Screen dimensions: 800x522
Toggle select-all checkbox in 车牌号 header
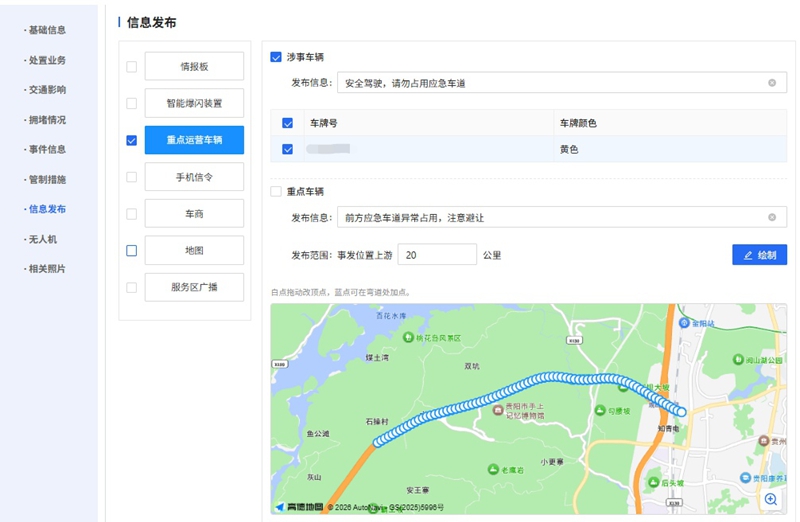(288, 123)
